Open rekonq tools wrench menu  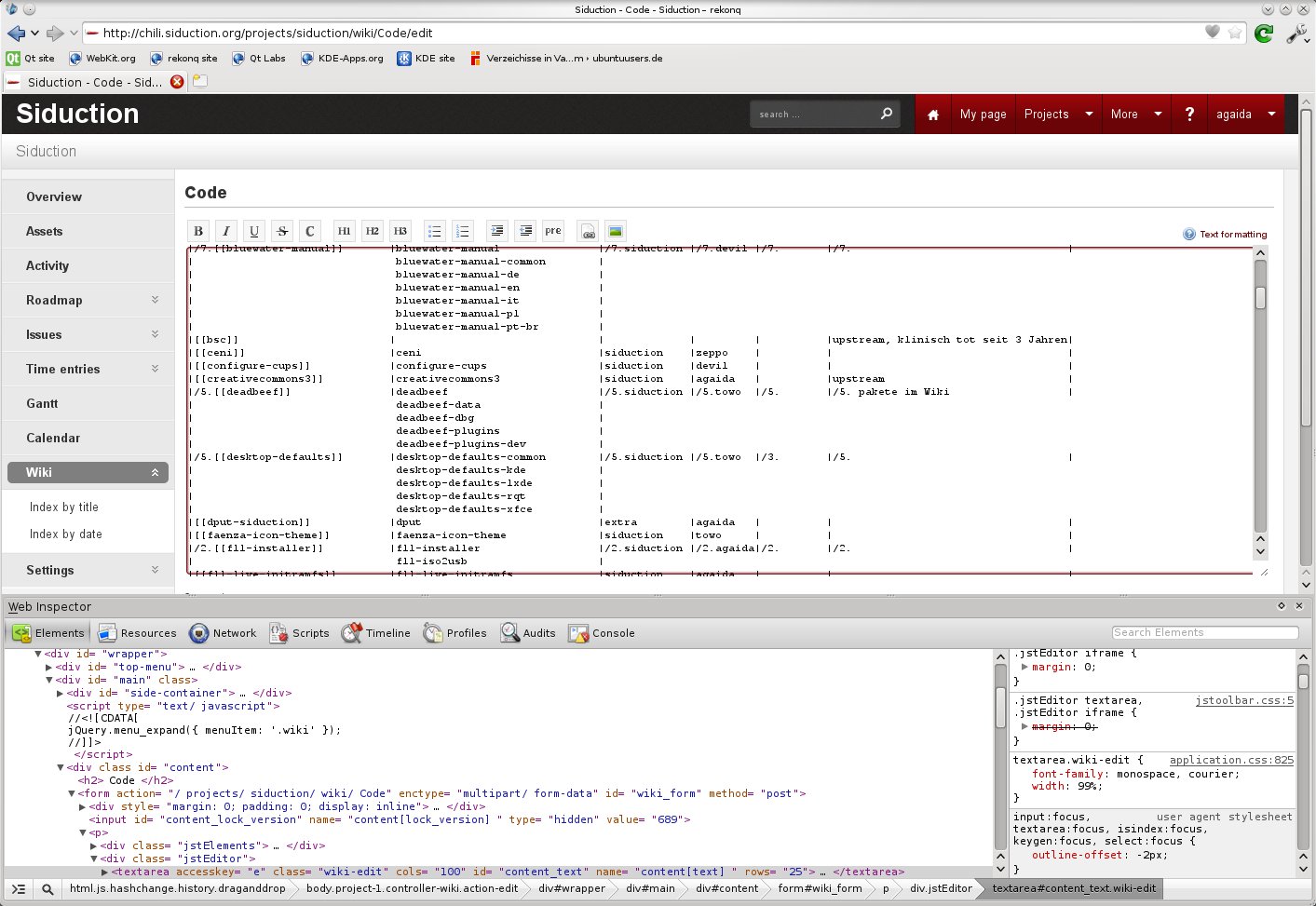(x=1296, y=34)
